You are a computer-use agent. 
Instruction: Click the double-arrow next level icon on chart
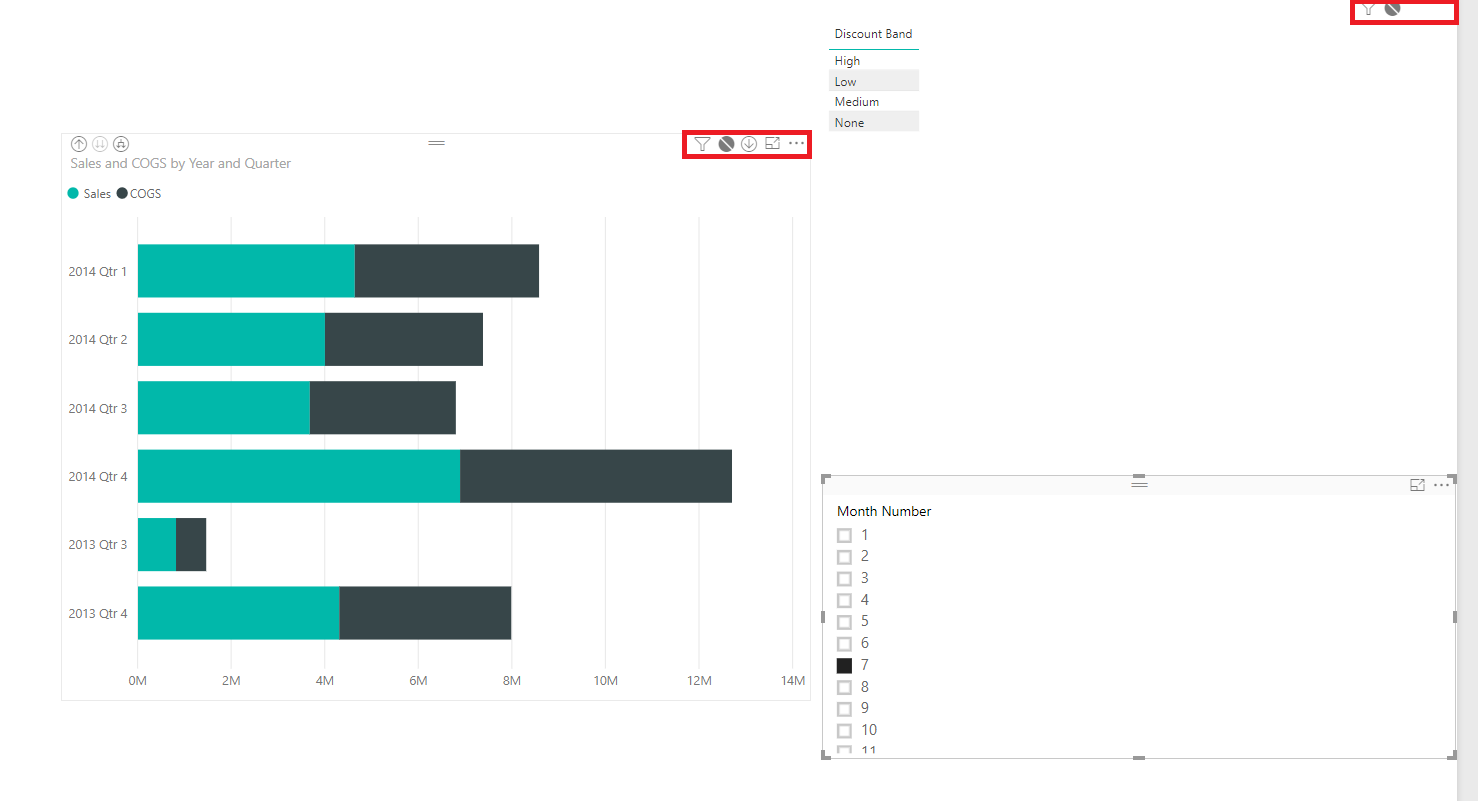pos(100,144)
